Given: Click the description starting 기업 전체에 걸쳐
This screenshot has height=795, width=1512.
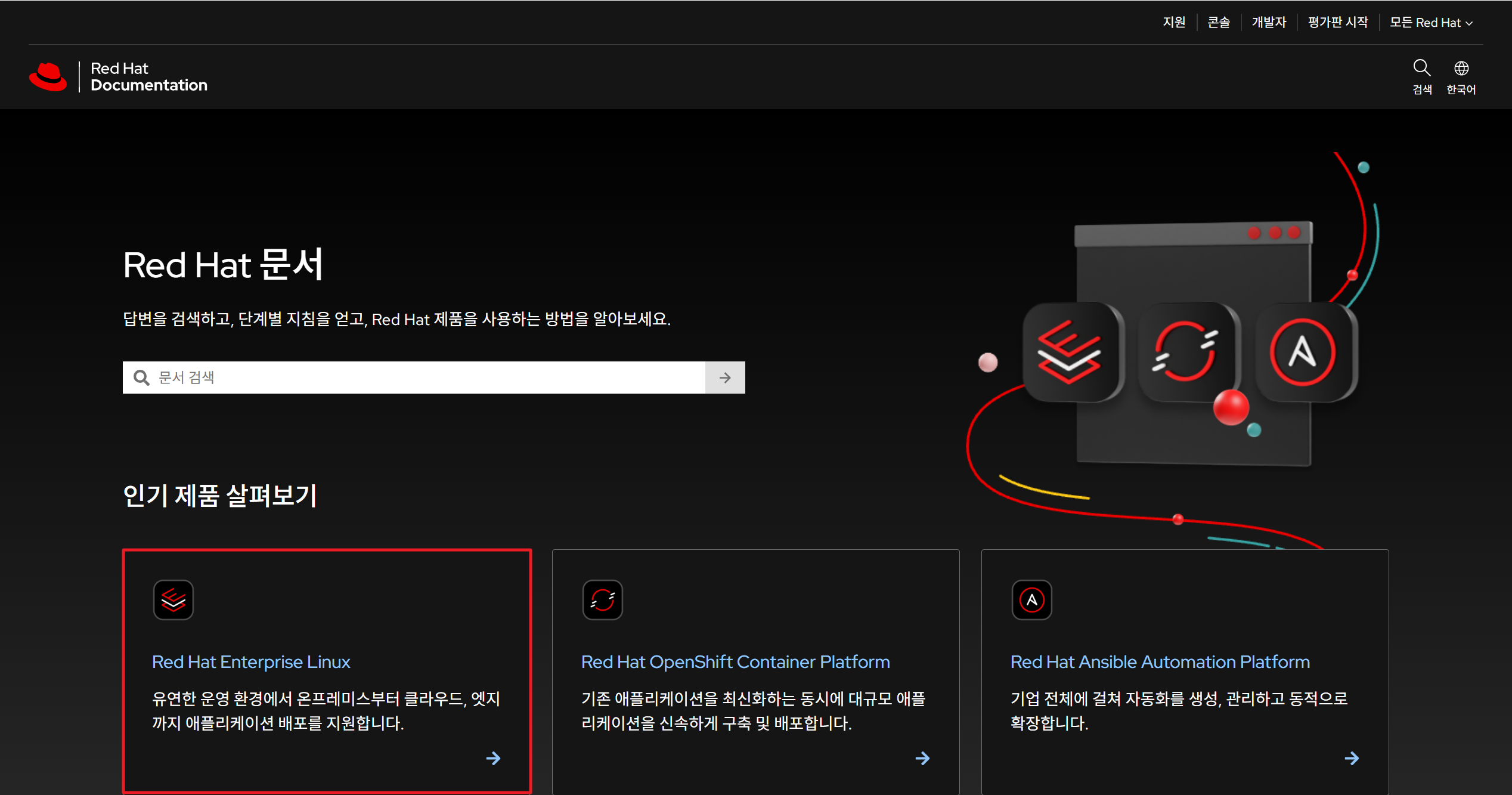Looking at the screenshot, I should pyautogui.click(x=1179, y=710).
